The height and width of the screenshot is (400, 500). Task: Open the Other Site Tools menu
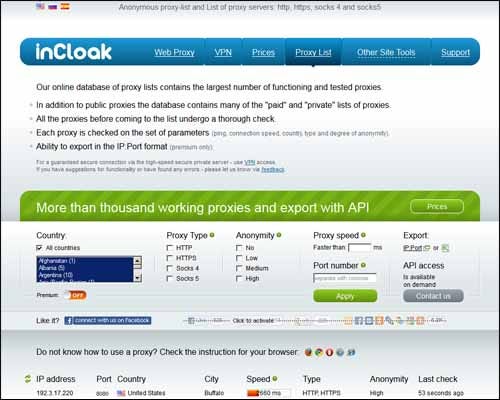coord(386,52)
